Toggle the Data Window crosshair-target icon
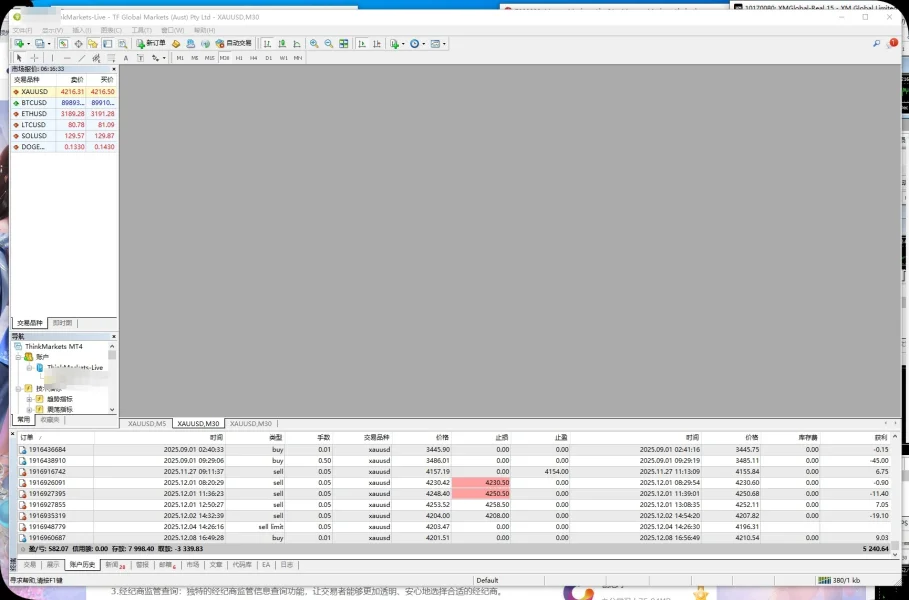909x600 pixels. [78, 43]
